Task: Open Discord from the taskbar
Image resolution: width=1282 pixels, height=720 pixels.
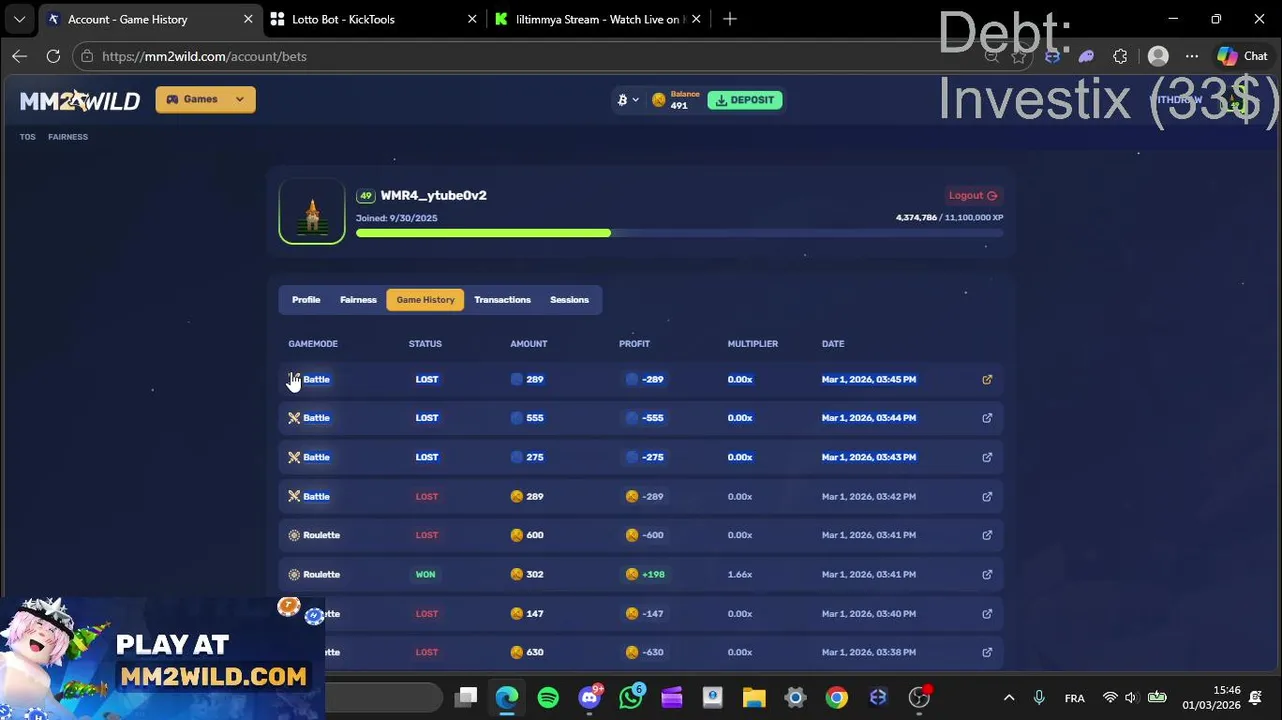Action: pos(590,698)
